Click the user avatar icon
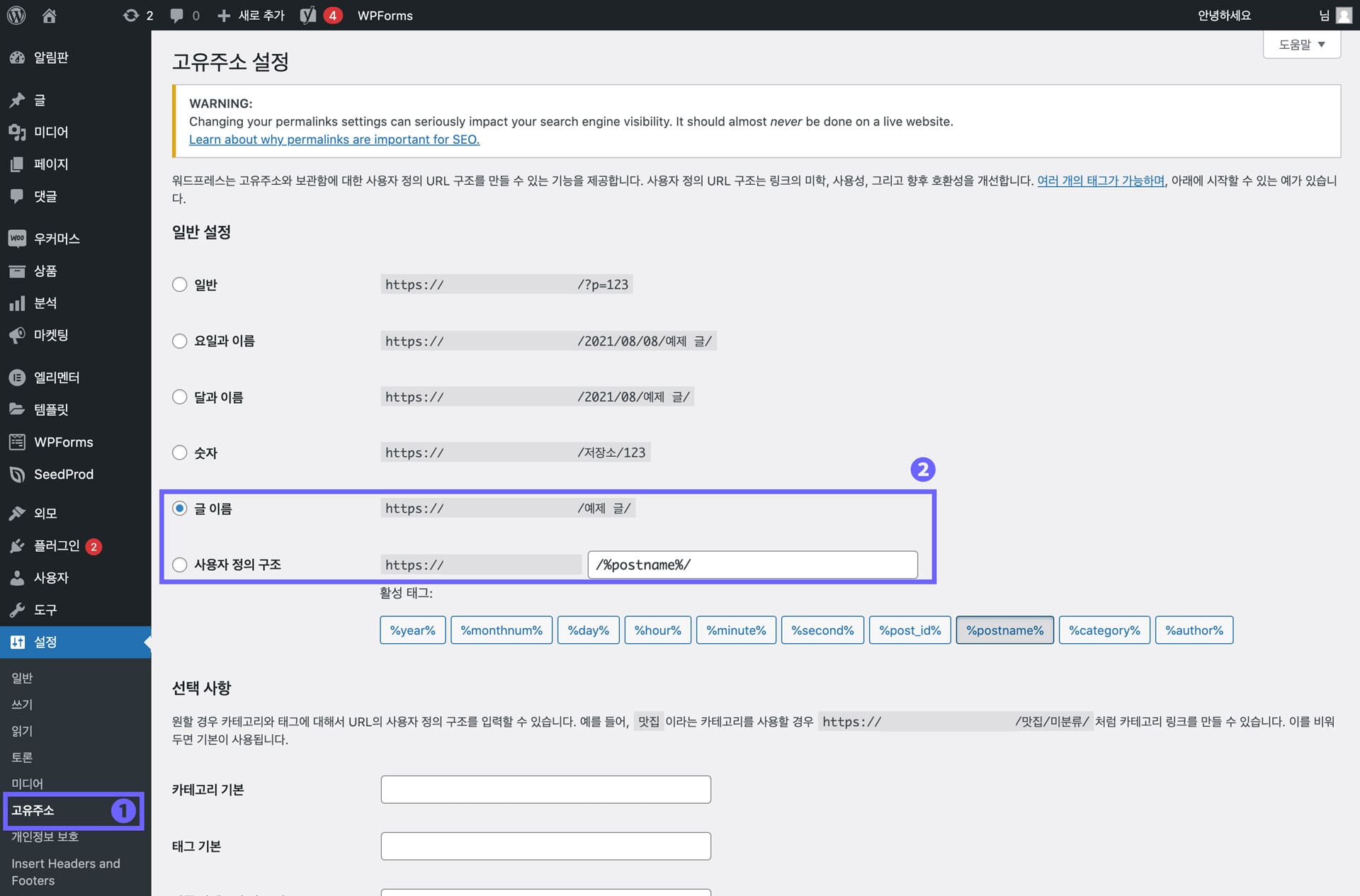 click(x=1344, y=15)
